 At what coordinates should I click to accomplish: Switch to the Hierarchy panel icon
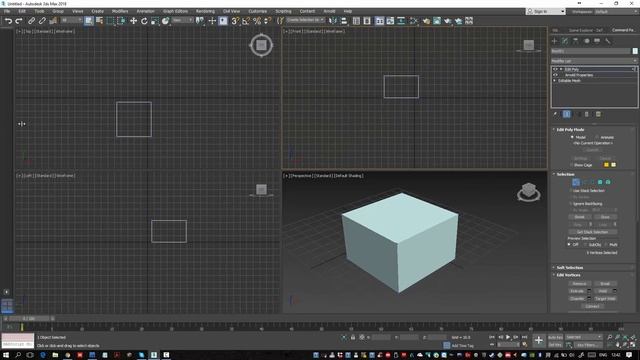click(x=576, y=41)
